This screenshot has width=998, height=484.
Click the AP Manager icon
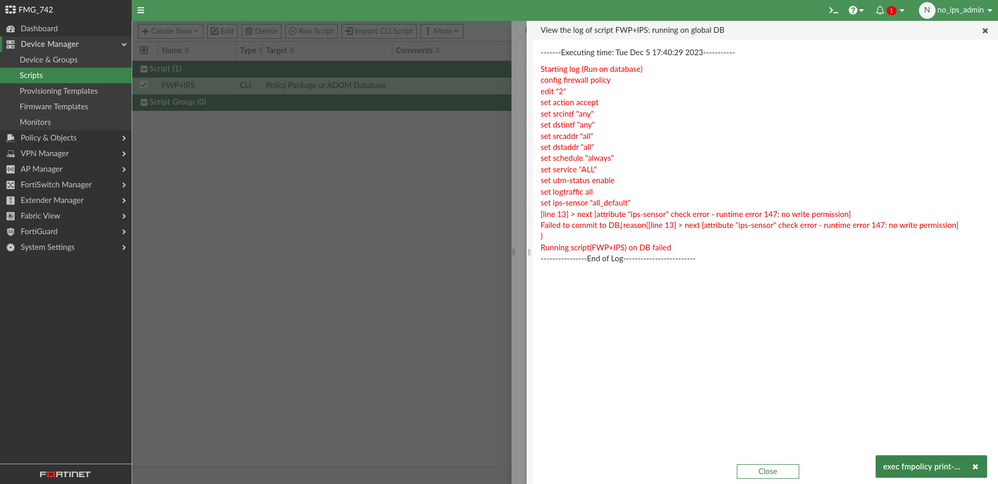tap(10, 169)
